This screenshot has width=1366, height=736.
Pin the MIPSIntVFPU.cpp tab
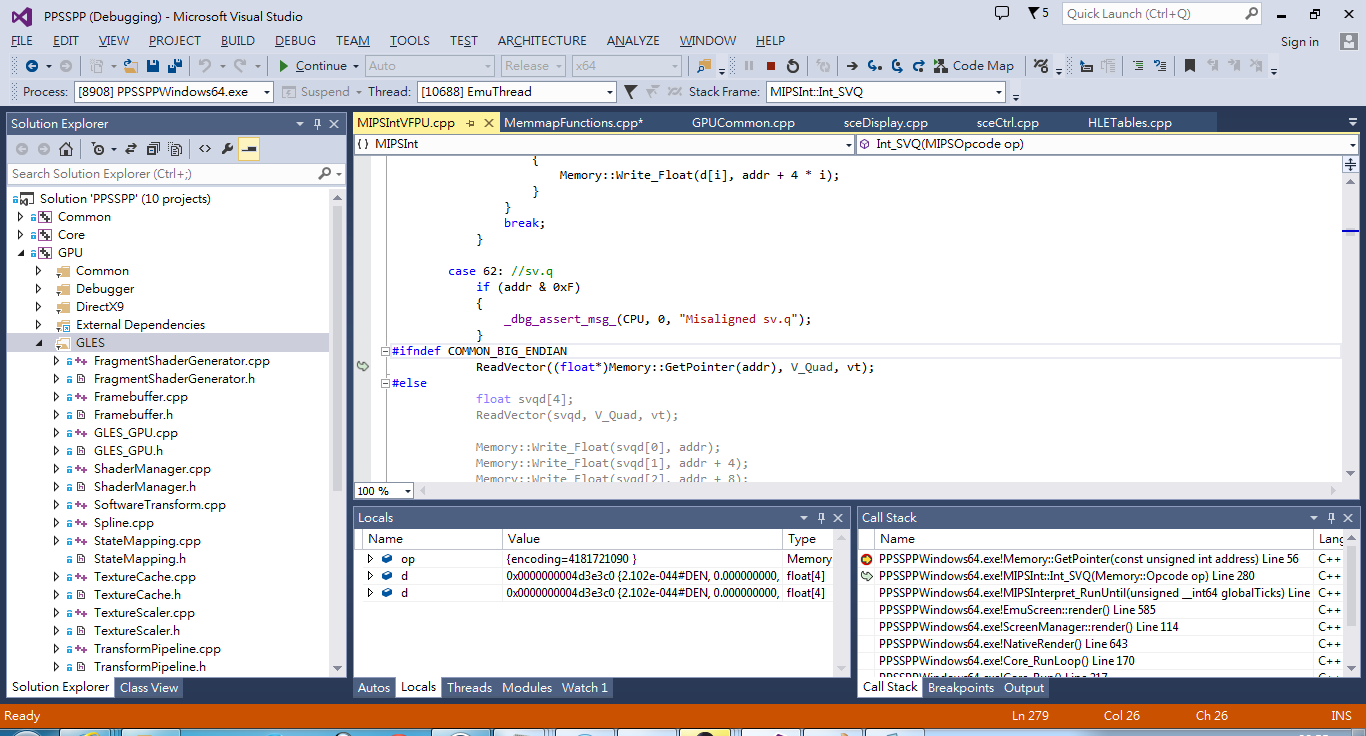pos(470,123)
